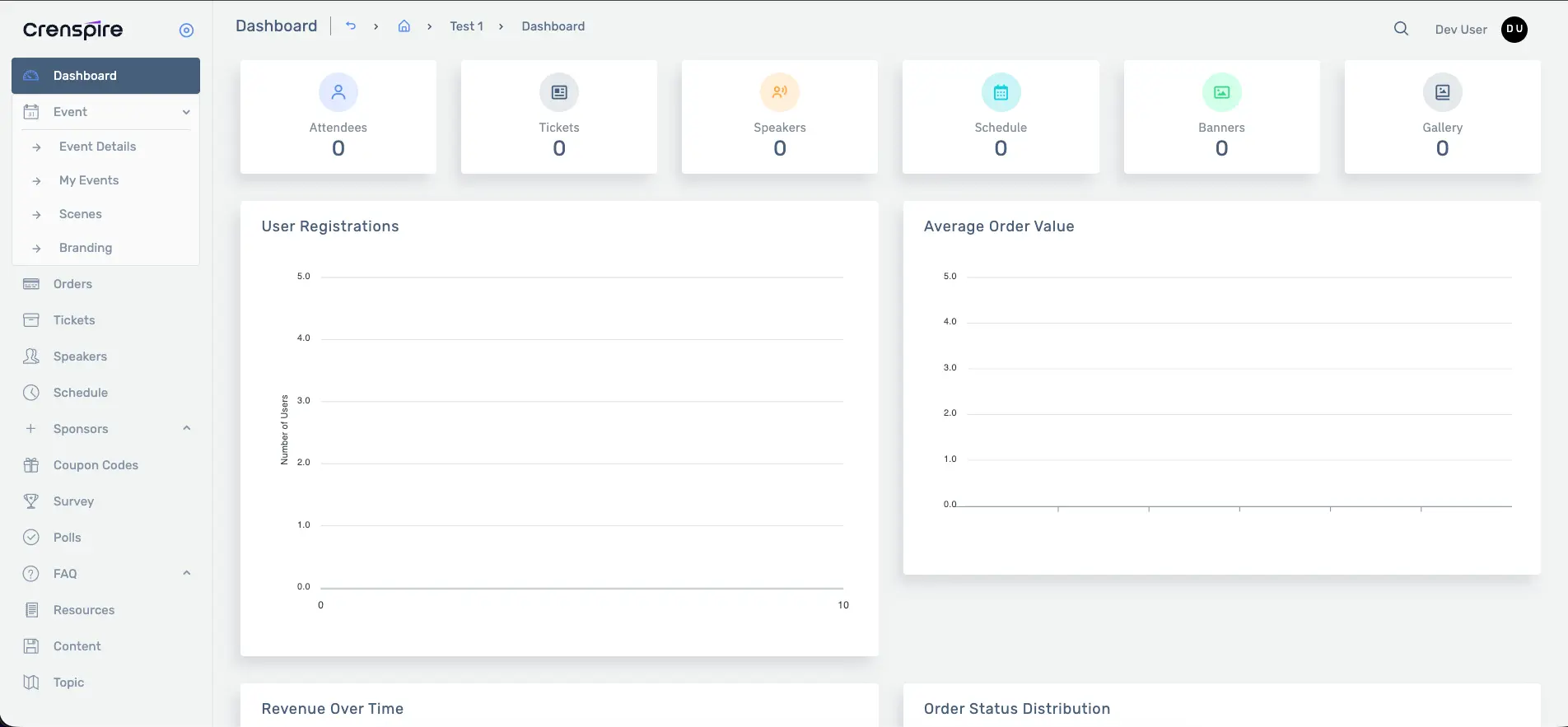Click the User Registrations chart title

click(x=330, y=226)
